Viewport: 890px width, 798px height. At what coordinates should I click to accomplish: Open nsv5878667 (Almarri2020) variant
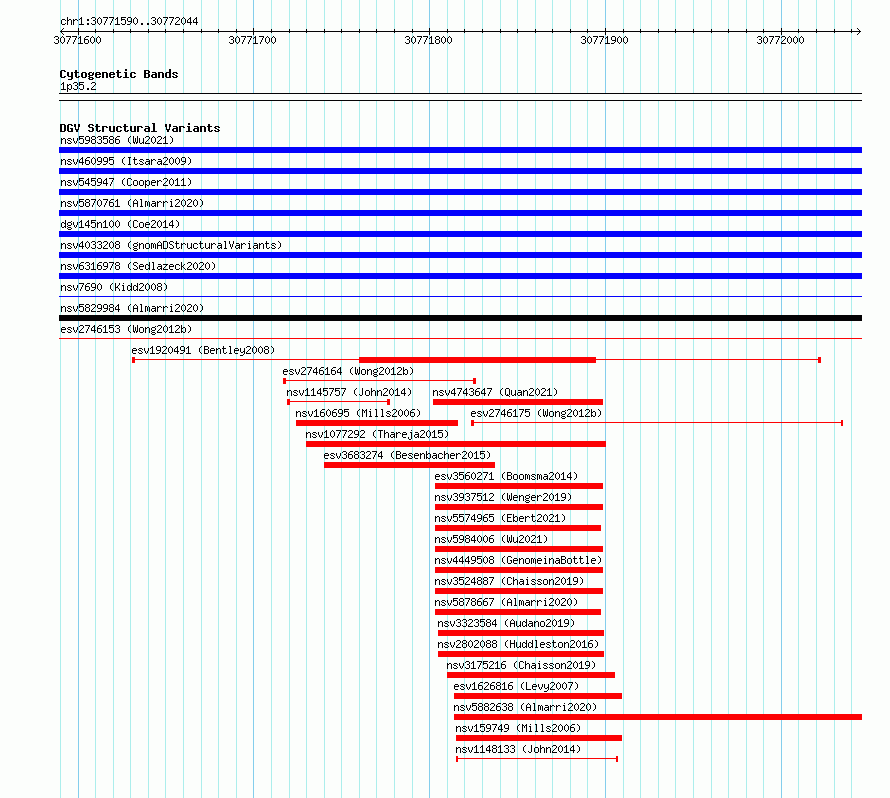click(506, 602)
